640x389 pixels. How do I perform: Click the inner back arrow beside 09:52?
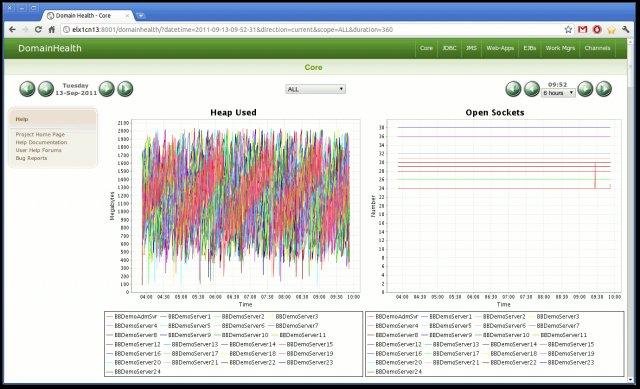[x=532, y=89]
